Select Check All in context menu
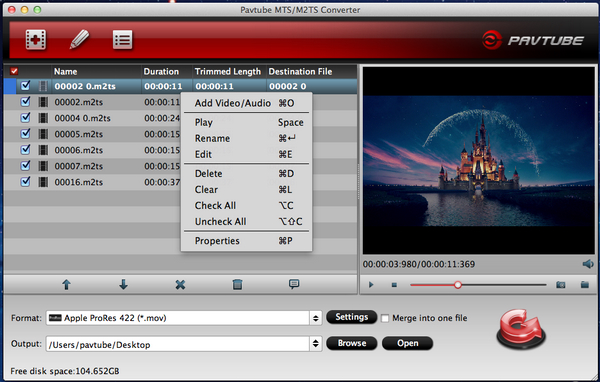The width and height of the screenshot is (600, 382). pos(246,206)
